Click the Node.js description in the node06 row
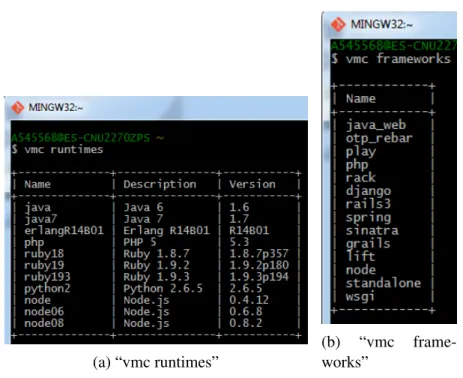This screenshot has width=463, height=378. pos(146,312)
